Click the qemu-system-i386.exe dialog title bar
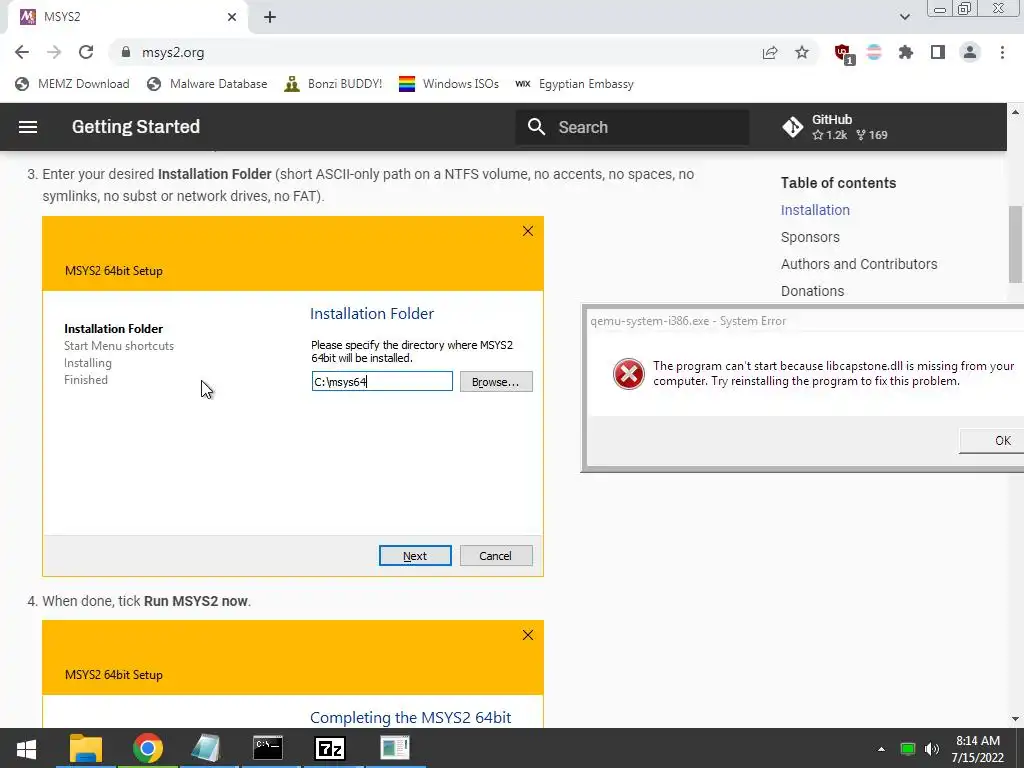 [805, 321]
